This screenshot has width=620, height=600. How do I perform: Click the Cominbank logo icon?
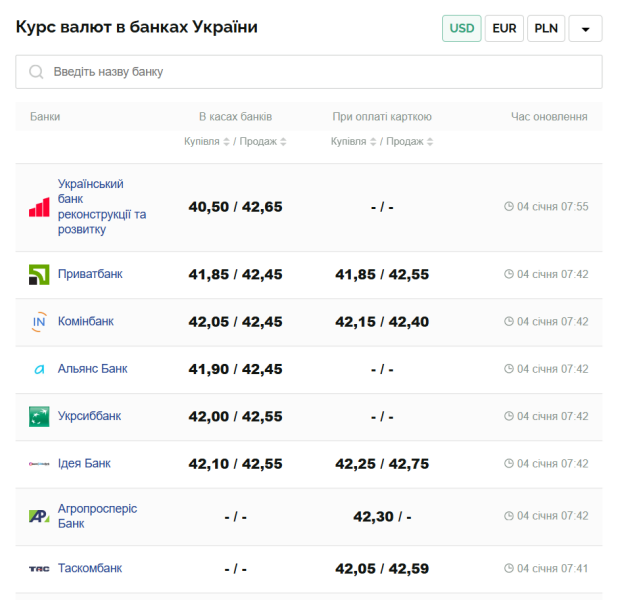(39, 322)
